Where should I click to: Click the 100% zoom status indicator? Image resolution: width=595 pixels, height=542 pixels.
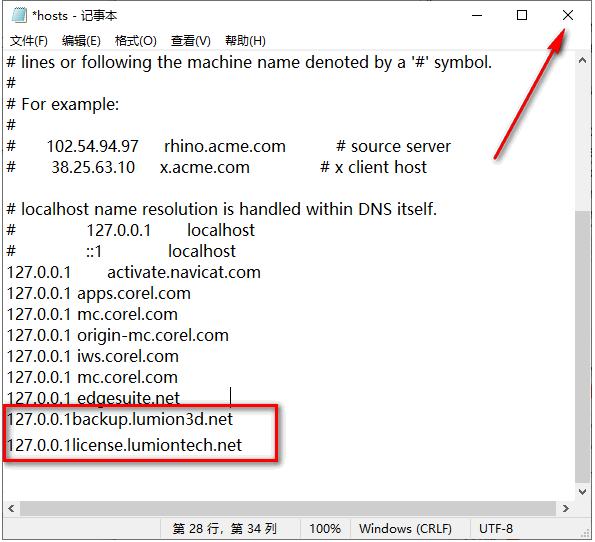[325, 529]
